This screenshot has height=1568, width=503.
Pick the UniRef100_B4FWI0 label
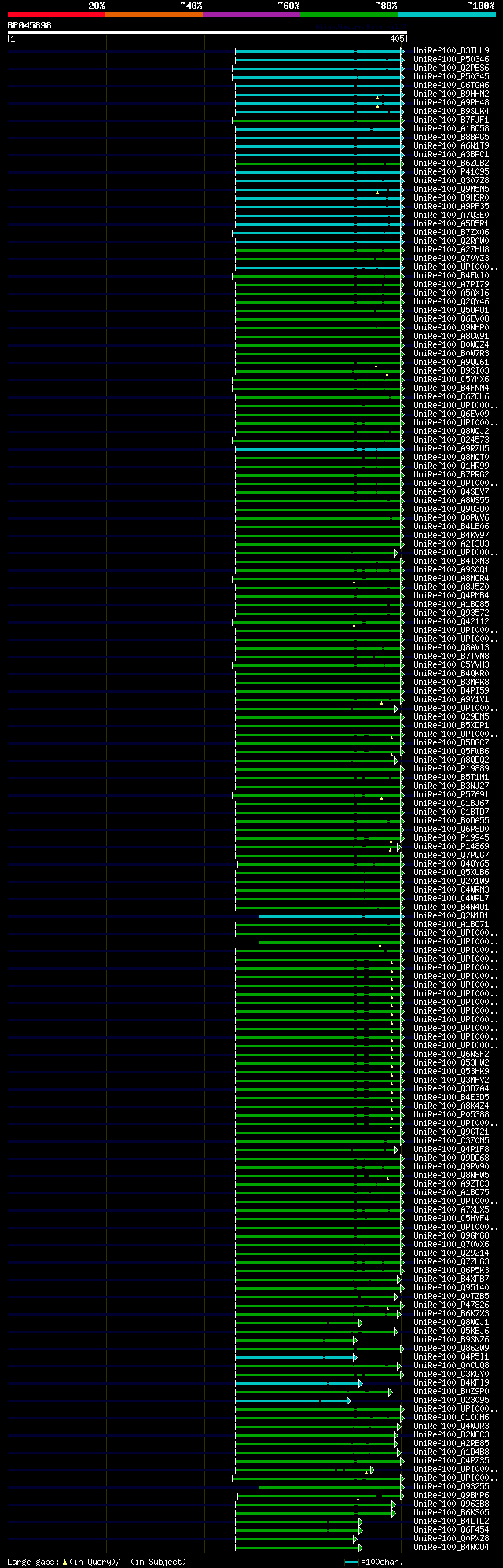(x=451, y=275)
